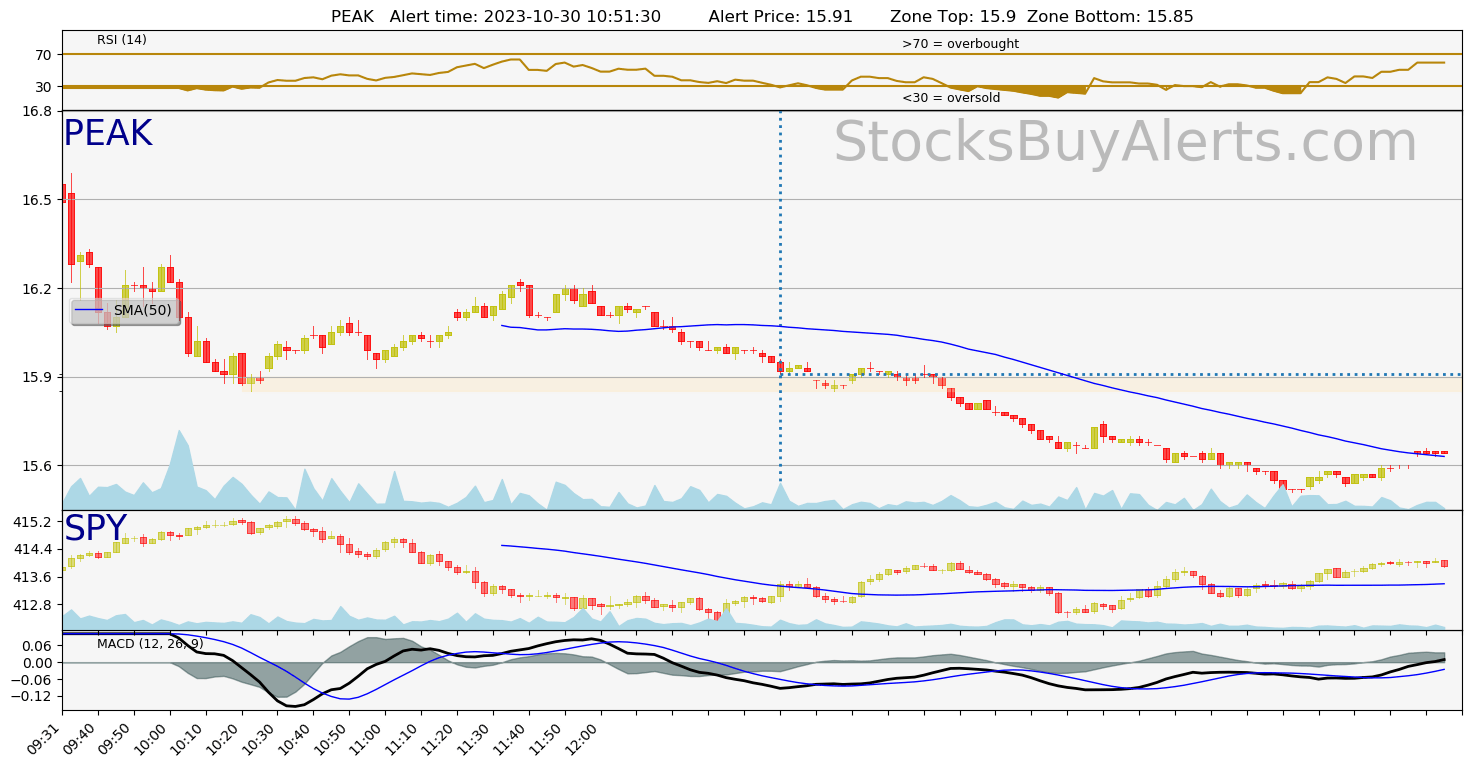Click the 15.9 price axis label

point(37,377)
